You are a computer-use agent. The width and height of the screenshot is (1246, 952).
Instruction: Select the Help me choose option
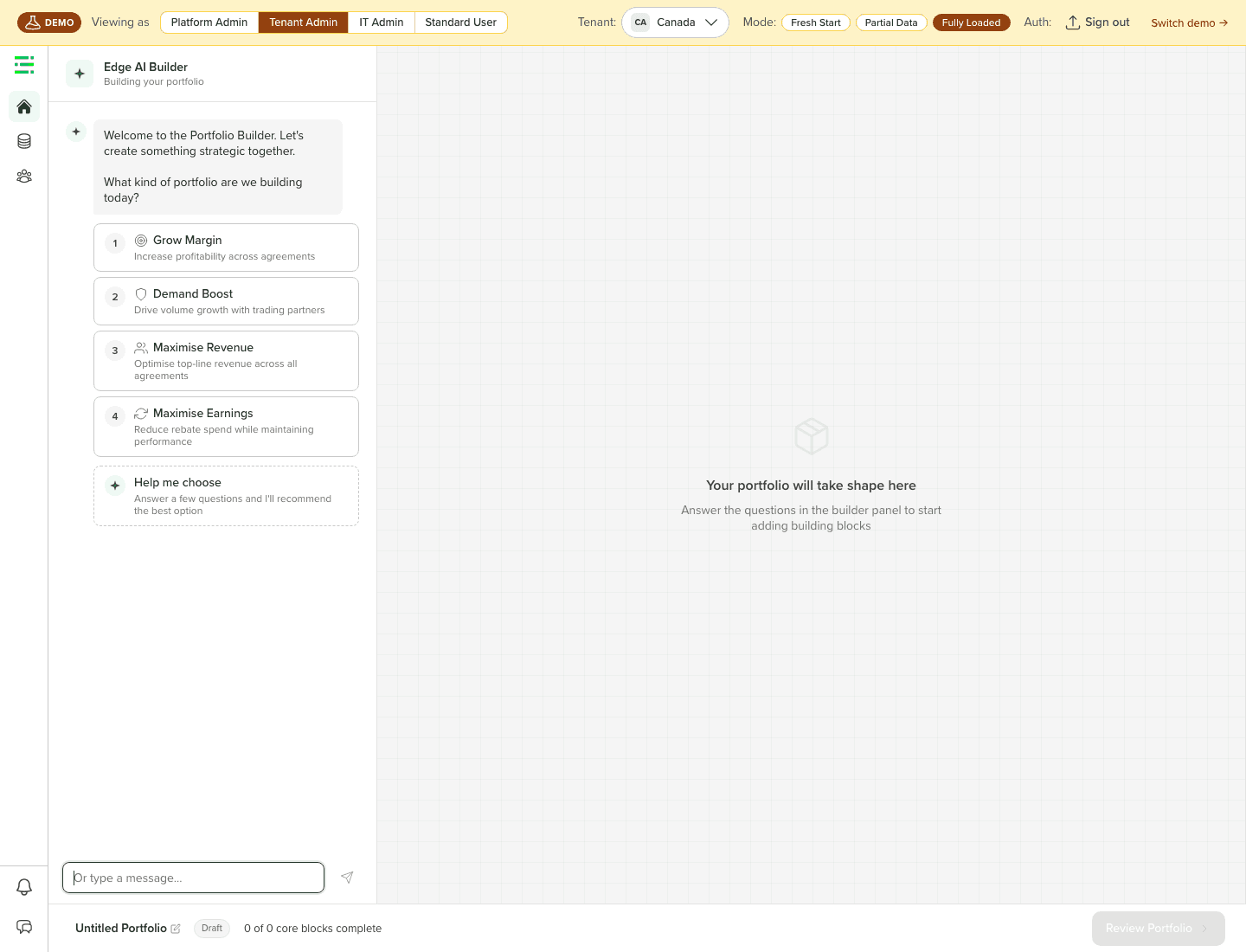pos(226,496)
